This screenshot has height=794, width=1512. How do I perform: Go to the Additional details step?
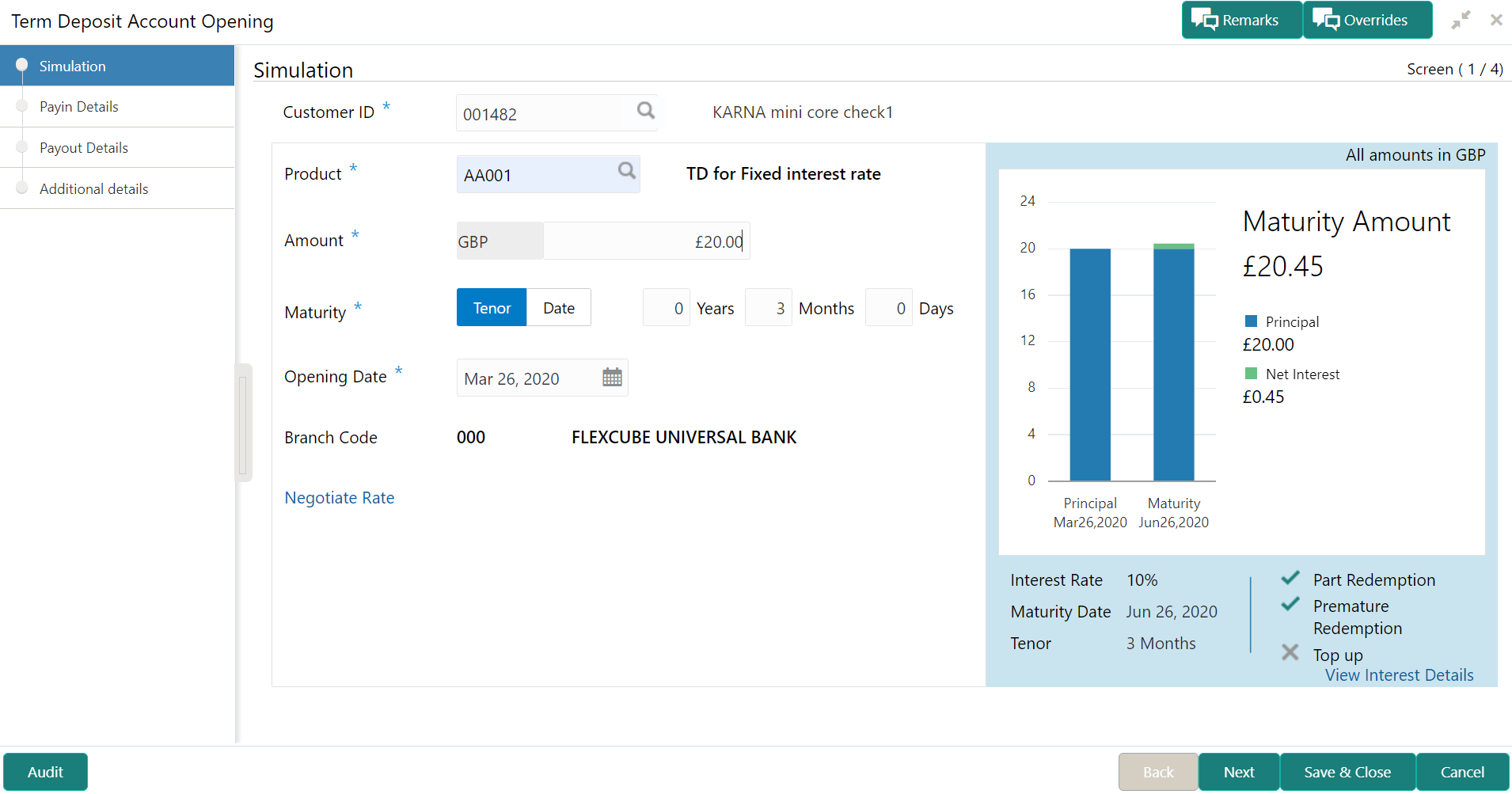117,189
